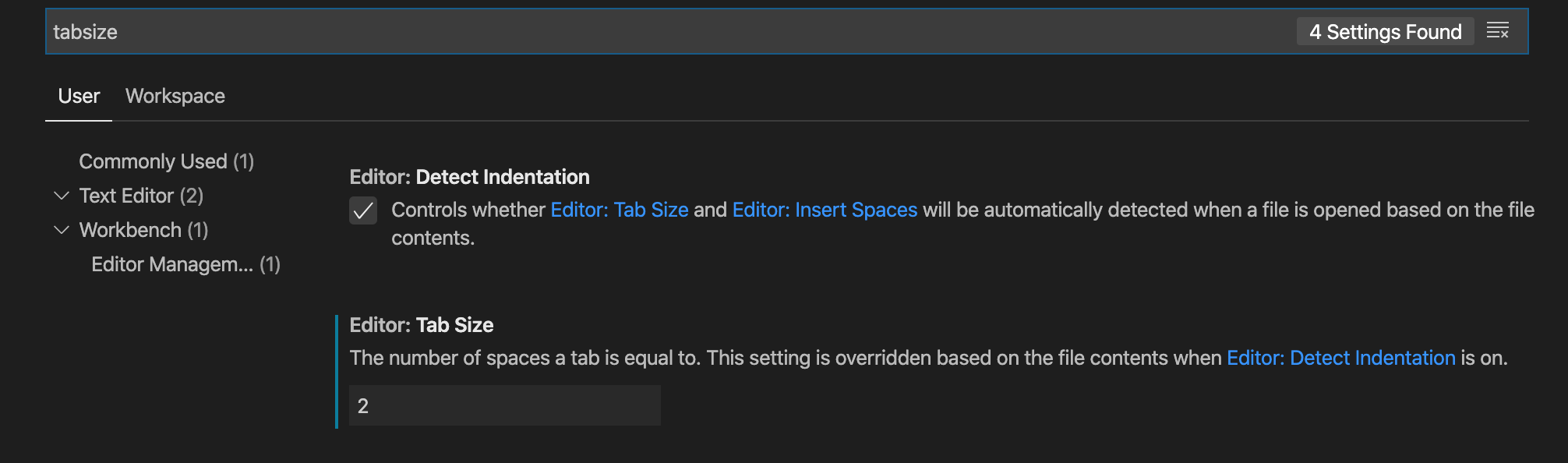1568x463 pixels.
Task: Follow the Editor: Tab Size link
Action: click(x=620, y=210)
